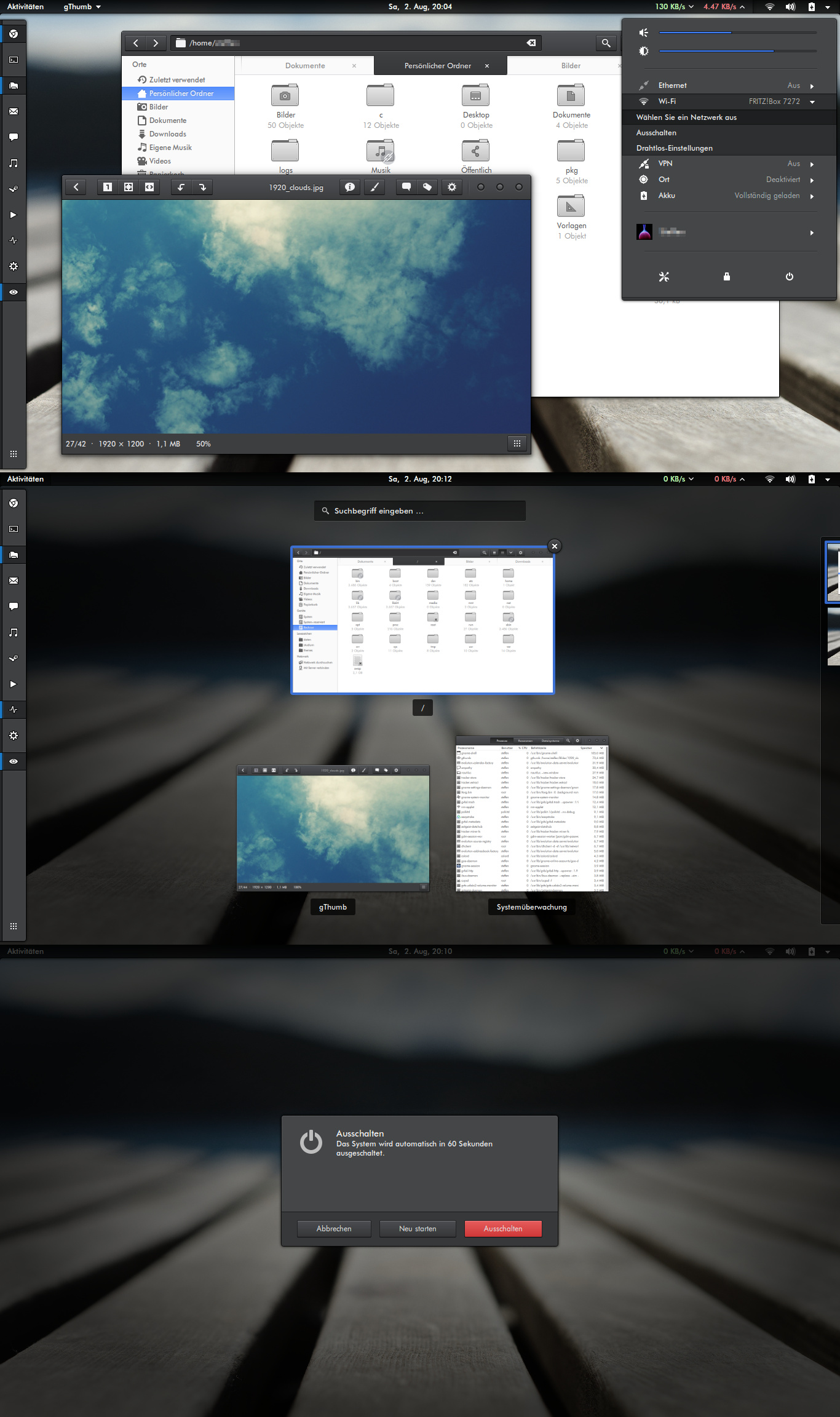Choose 'Wählen Sie ein Netzwerk aus' under Wi-Fi
The image size is (840, 1417).
(x=729, y=117)
